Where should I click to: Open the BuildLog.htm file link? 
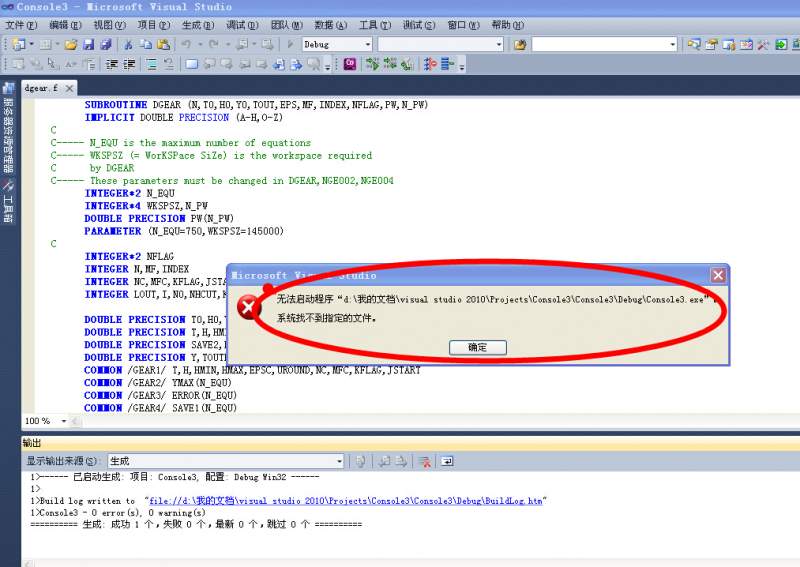tap(345, 501)
